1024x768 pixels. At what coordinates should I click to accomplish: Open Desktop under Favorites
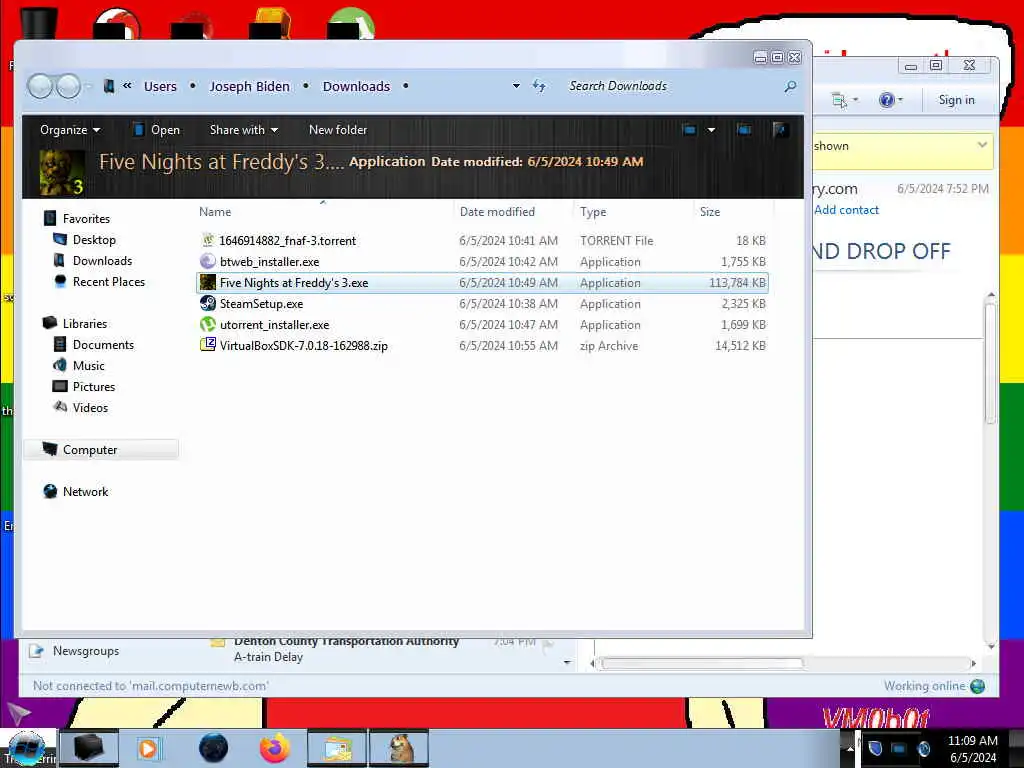point(94,240)
